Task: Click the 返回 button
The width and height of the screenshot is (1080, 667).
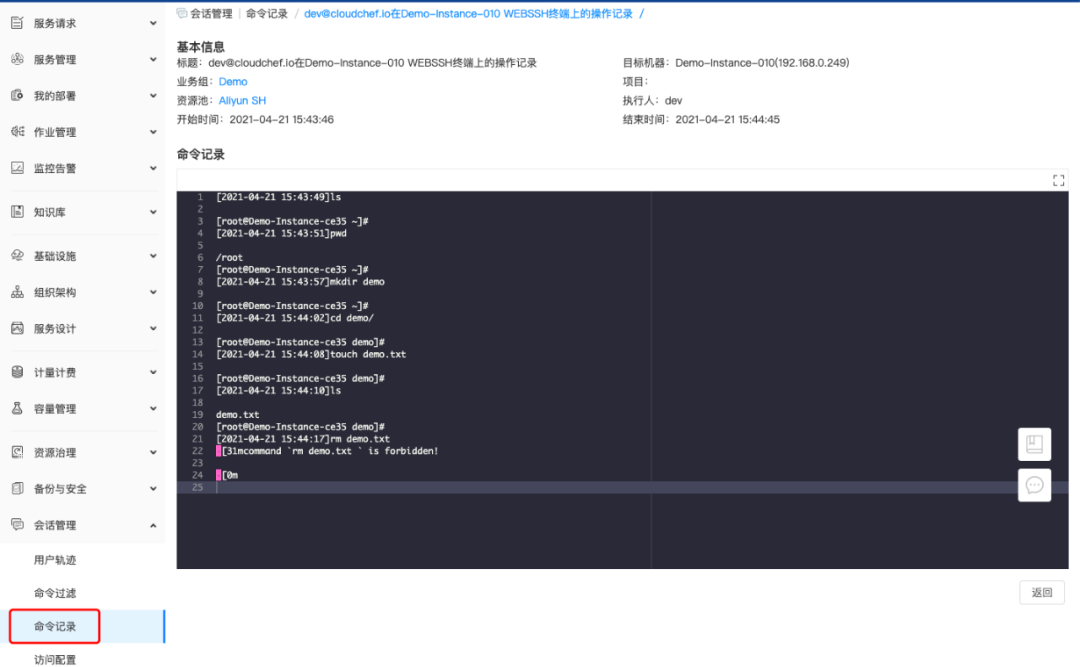Action: [1041, 593]
